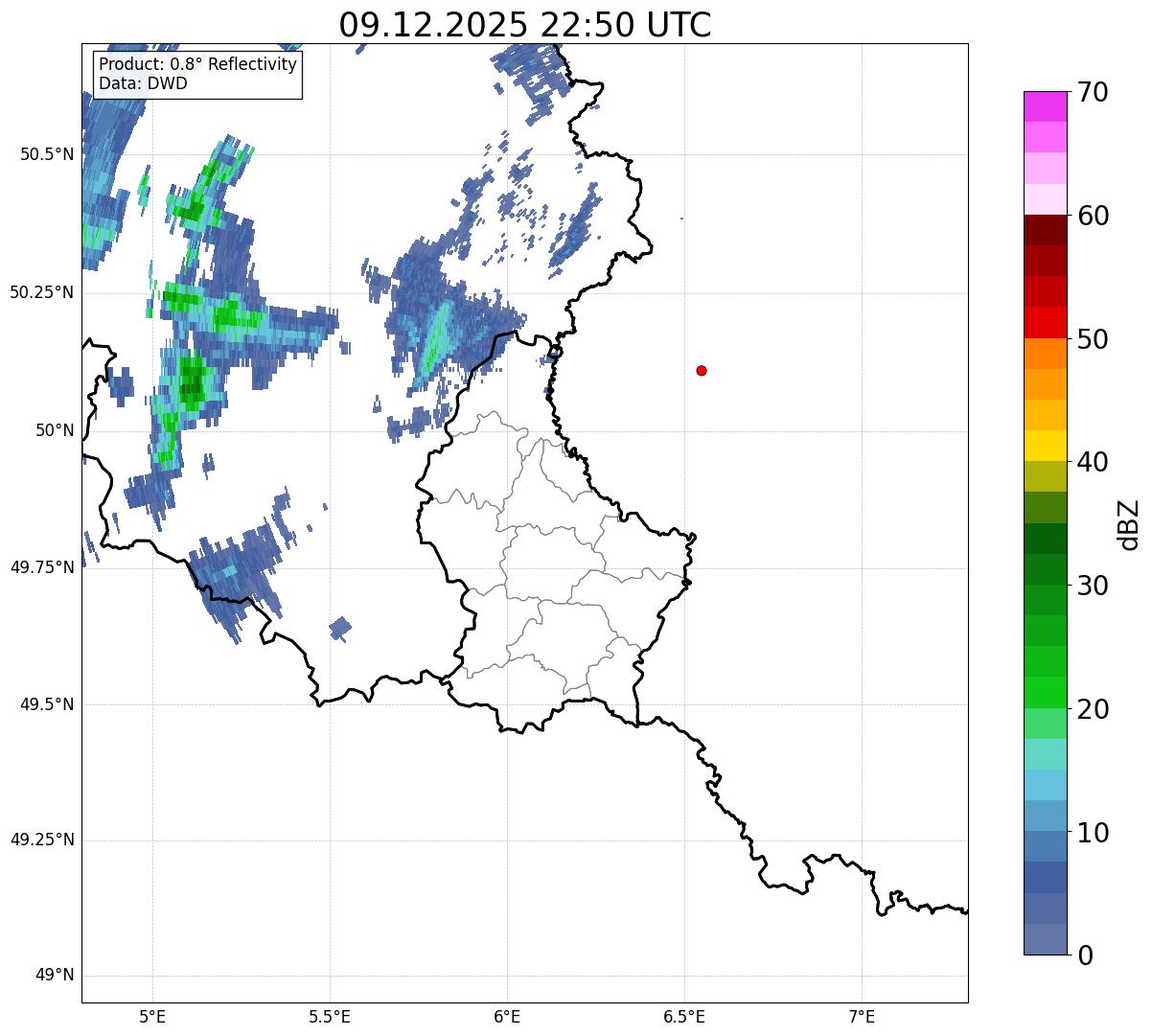This screenshot has height=1036, width=1152.
Task: Click the colorbar tick label 60
Action: (1093, 216)
